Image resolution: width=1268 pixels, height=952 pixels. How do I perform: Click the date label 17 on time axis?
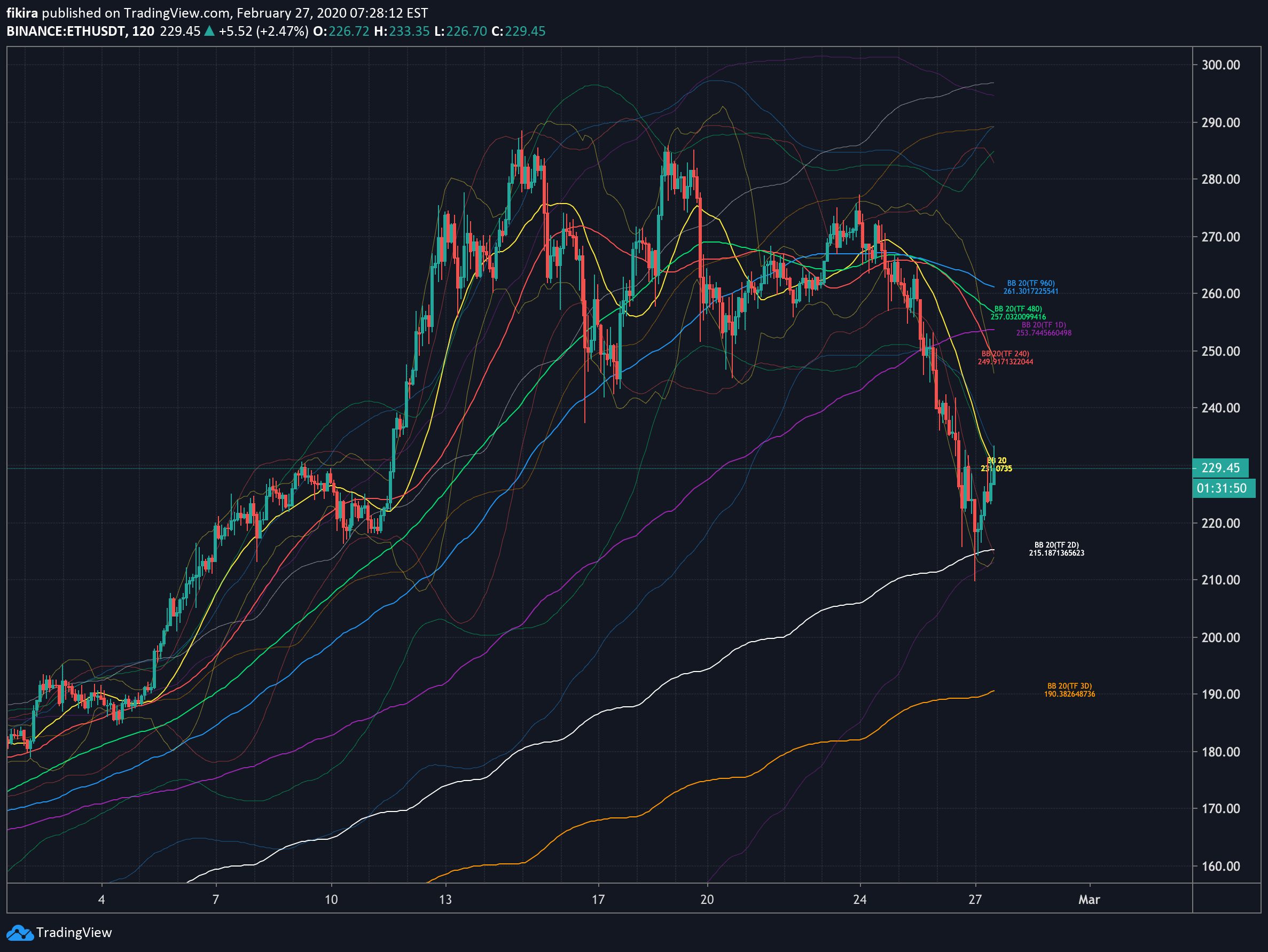[x=598, y=899]
